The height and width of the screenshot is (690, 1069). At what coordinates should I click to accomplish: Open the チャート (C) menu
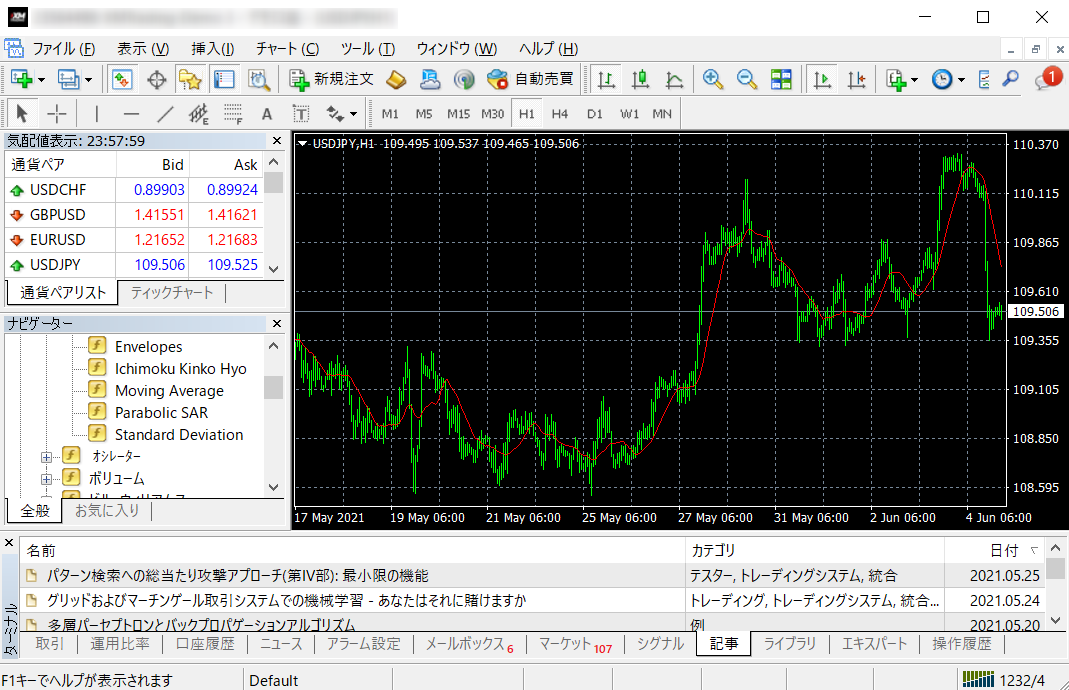pos(287,48)
